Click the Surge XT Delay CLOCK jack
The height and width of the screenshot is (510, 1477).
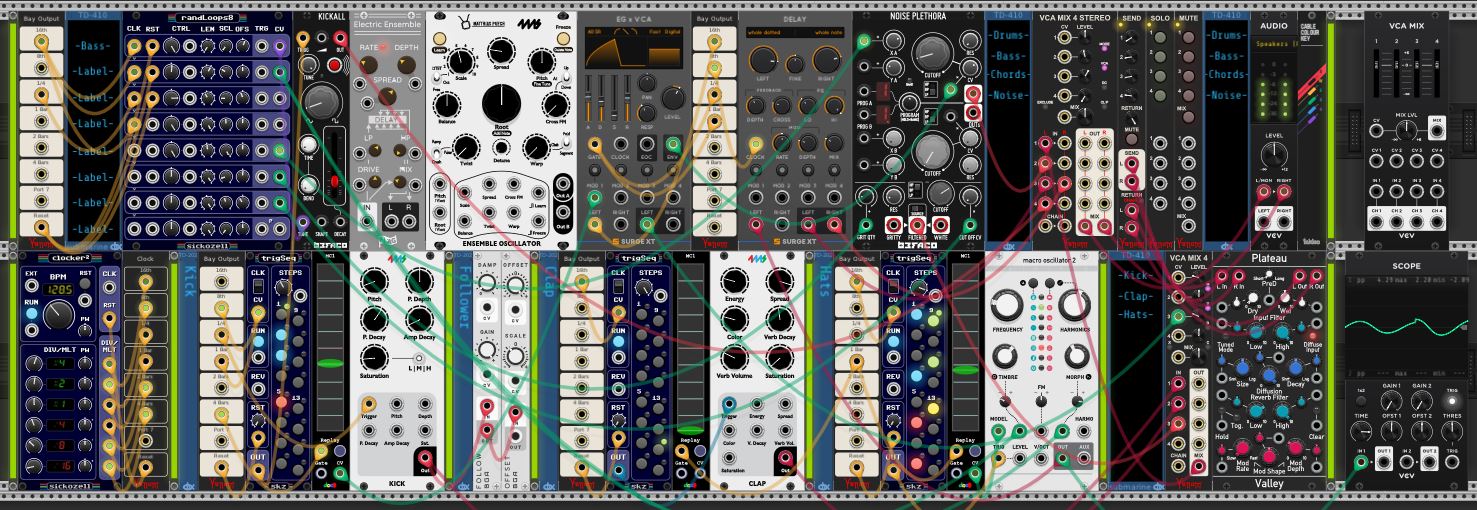(x=757, y=145)
